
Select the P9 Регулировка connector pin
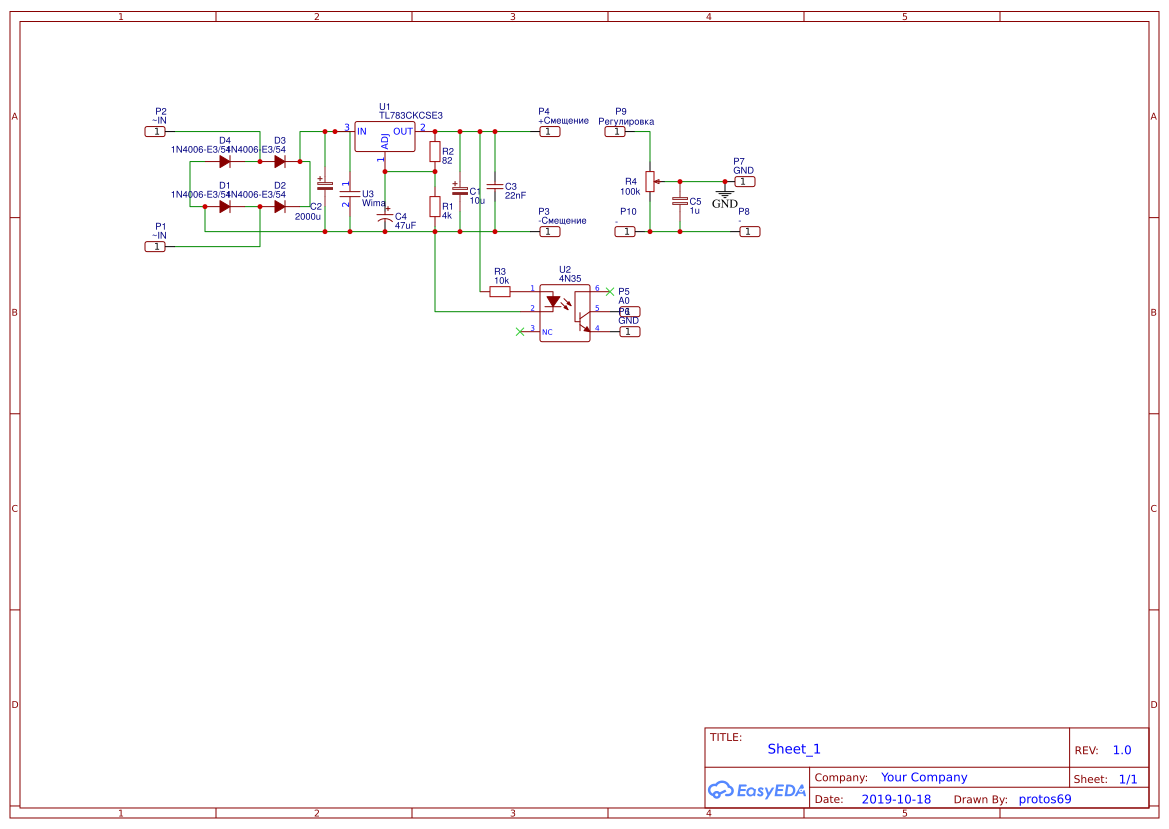point(617,131)
